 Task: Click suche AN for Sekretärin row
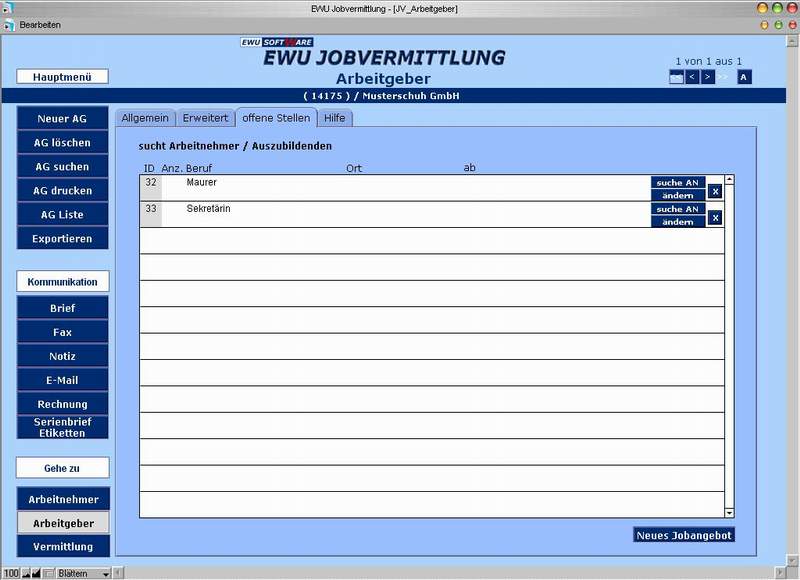(x=678, y=209)
